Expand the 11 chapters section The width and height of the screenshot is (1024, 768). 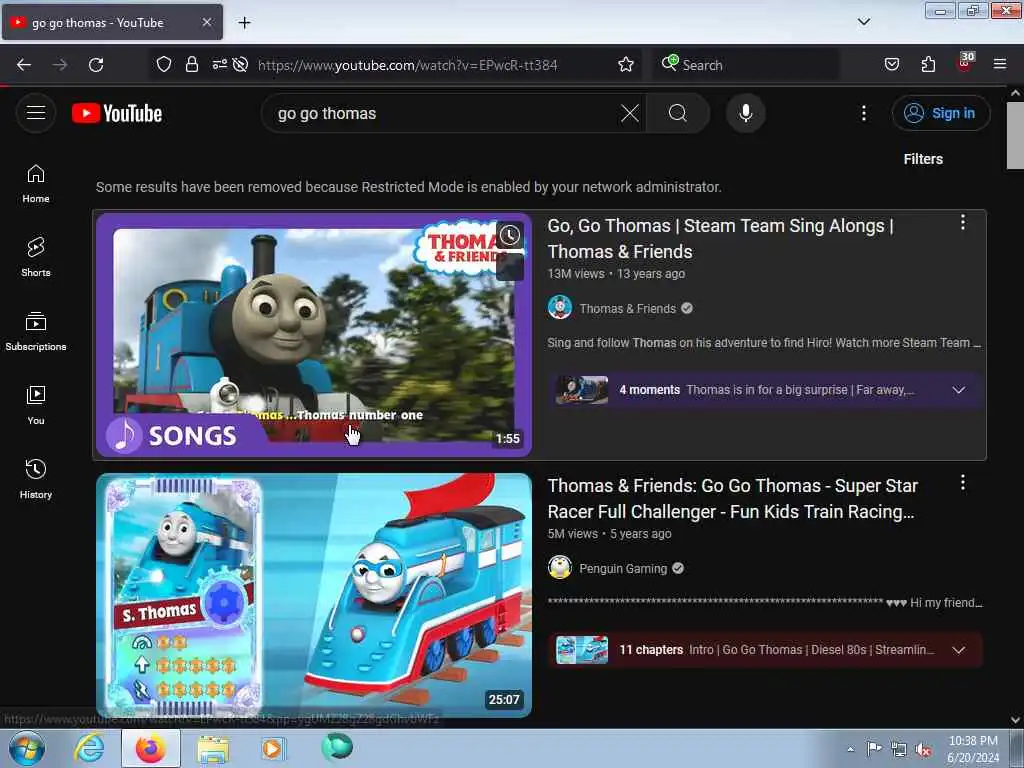(x=958, y=650)
